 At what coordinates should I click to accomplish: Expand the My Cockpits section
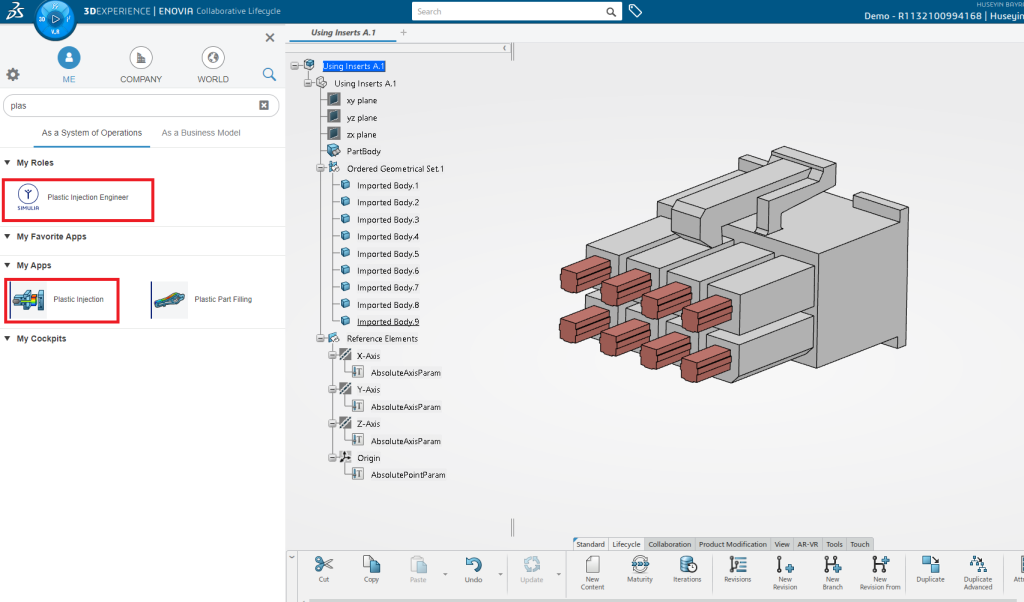click(x=8, y=339)
